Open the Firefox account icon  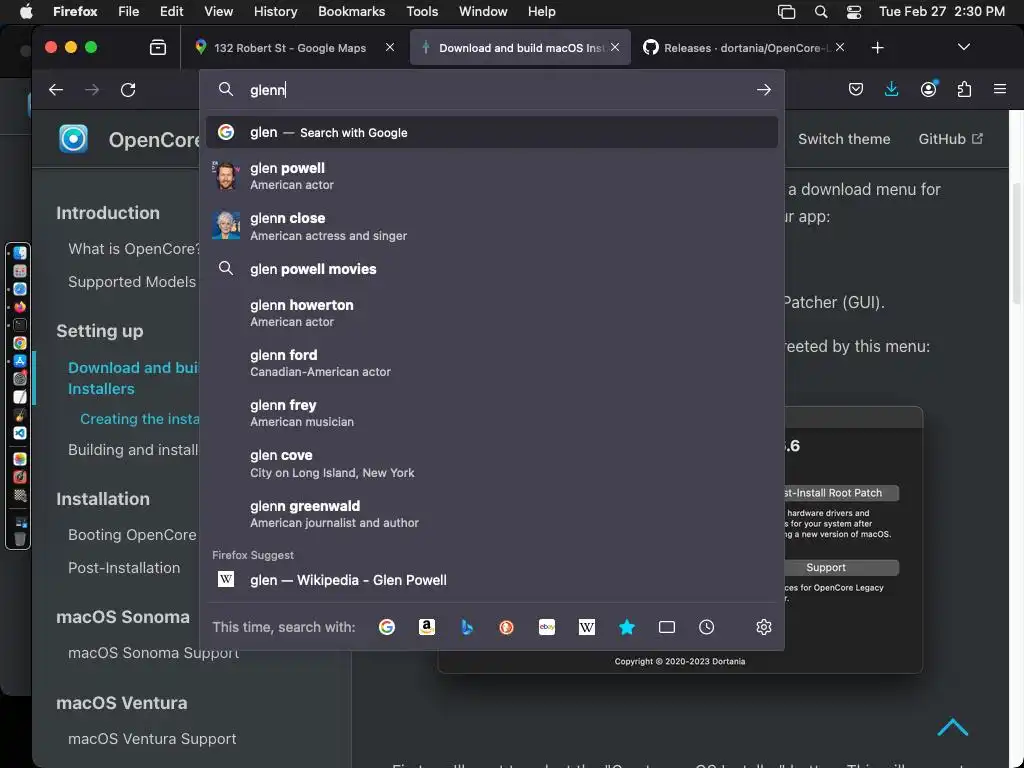coord(928,89)
